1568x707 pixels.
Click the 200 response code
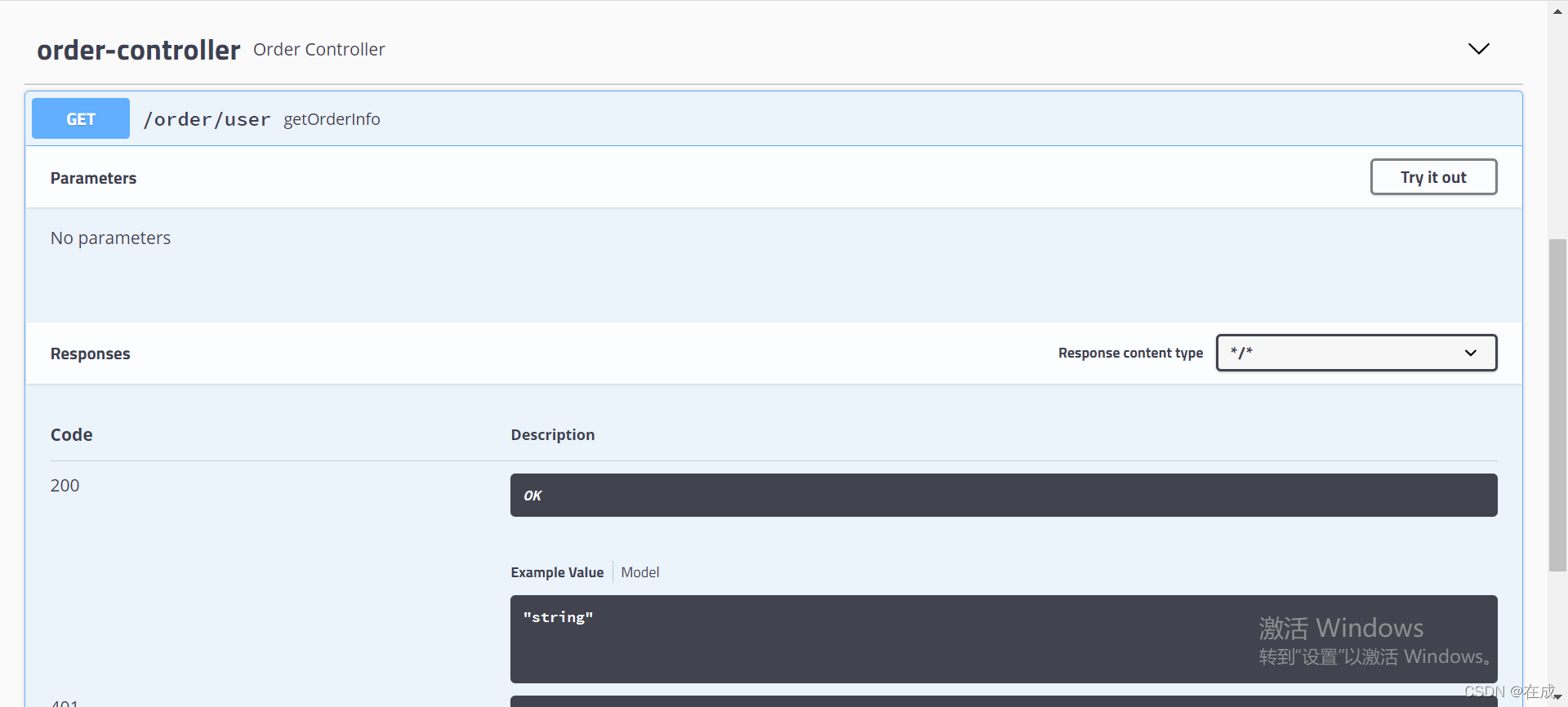point(65,486)
